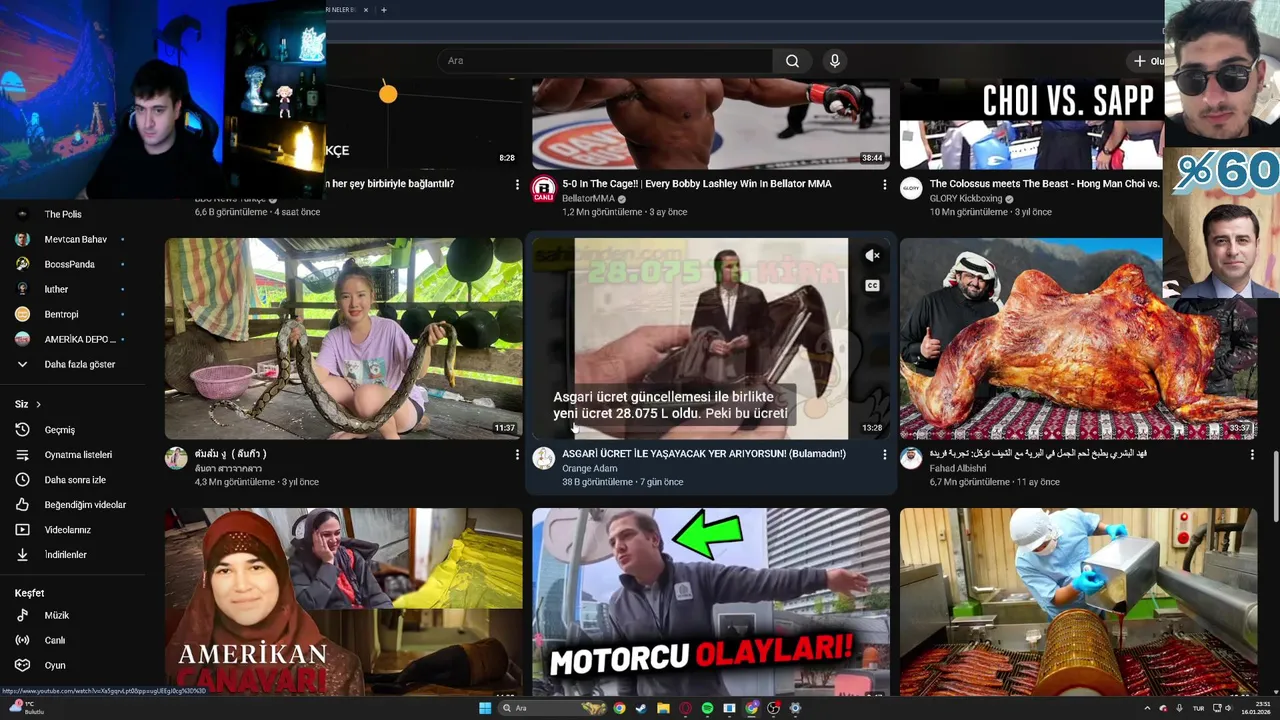1280x720 pixels.
Task: Unmute the ASGARİ ÜCRET preview video
Action: (872, 256)
